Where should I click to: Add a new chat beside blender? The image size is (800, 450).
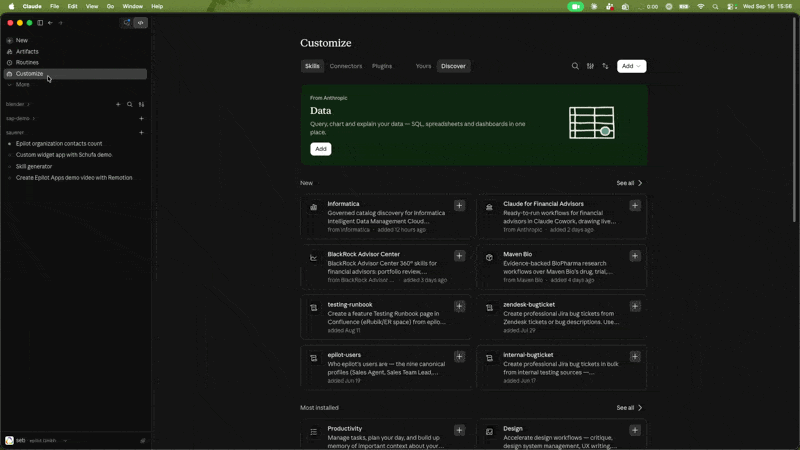118,104
